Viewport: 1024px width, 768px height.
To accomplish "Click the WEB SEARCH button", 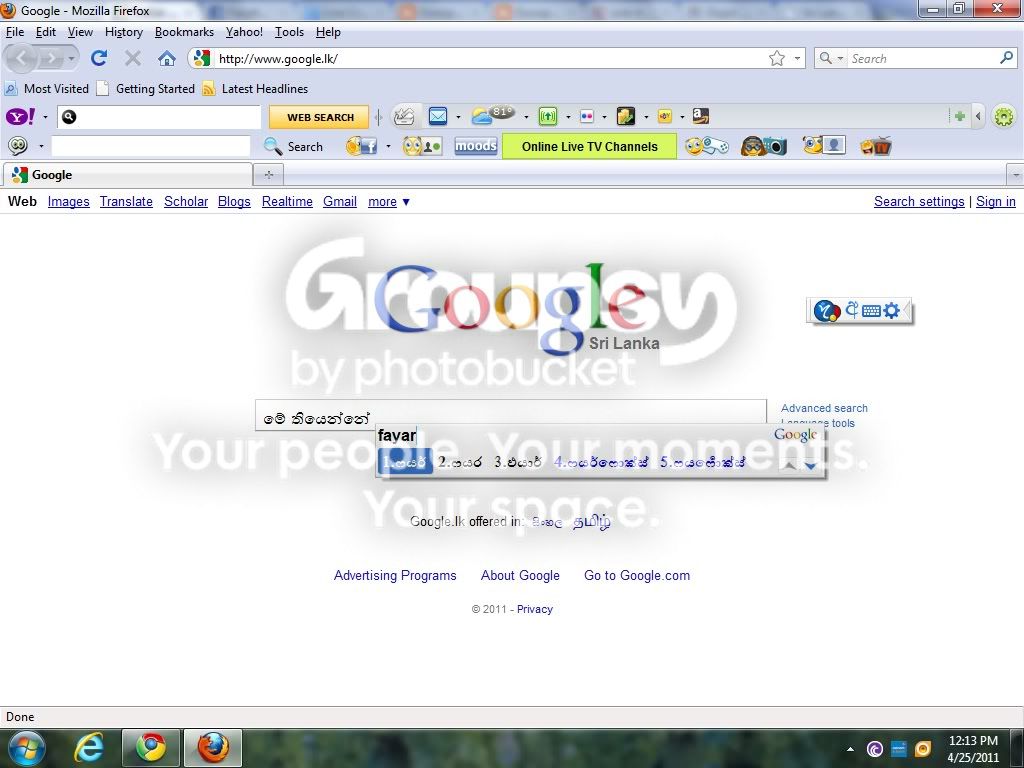I will tap(320, 117).
